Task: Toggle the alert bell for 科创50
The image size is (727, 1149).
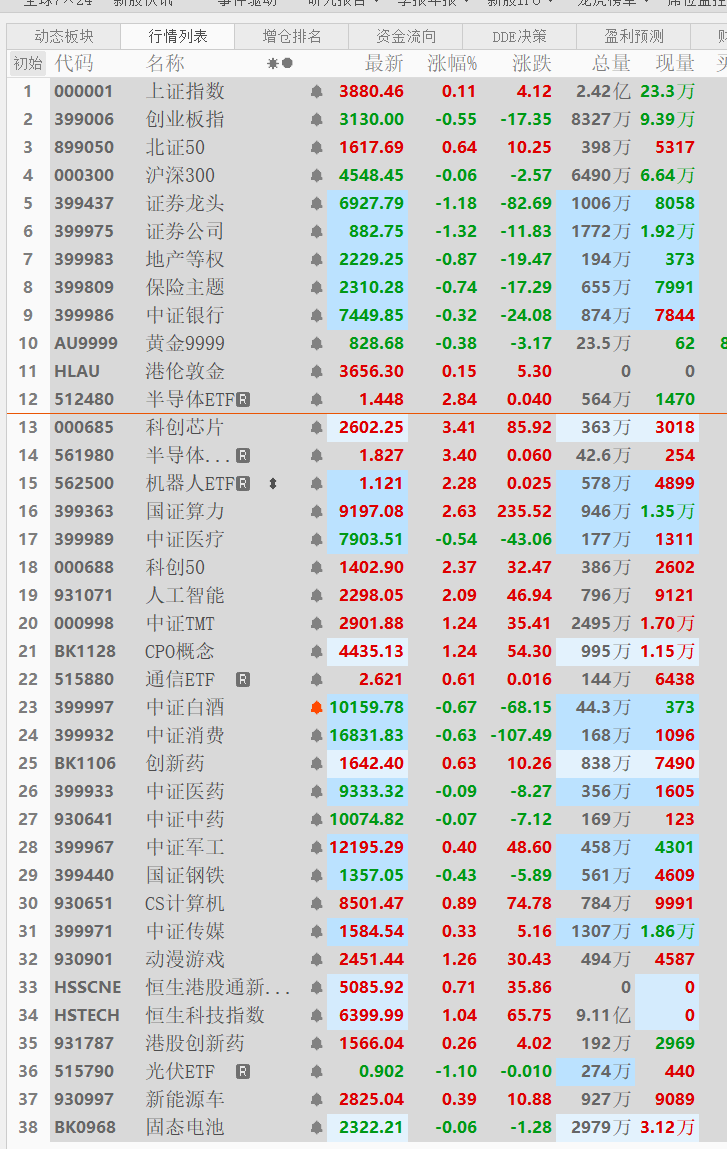Action: [317, 568]
